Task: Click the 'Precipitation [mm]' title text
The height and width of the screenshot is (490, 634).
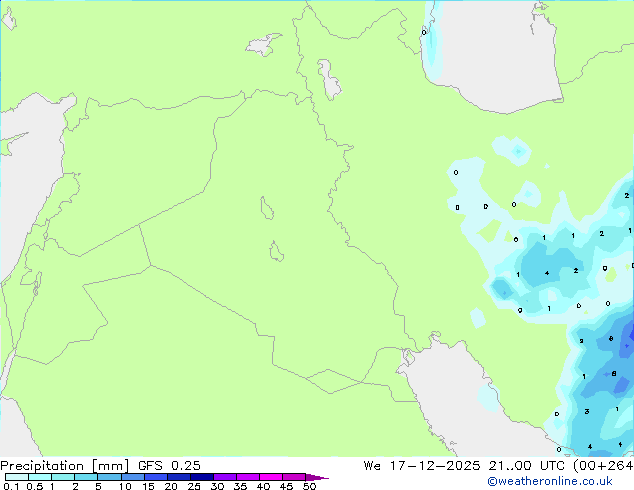Action: (65, 466)
